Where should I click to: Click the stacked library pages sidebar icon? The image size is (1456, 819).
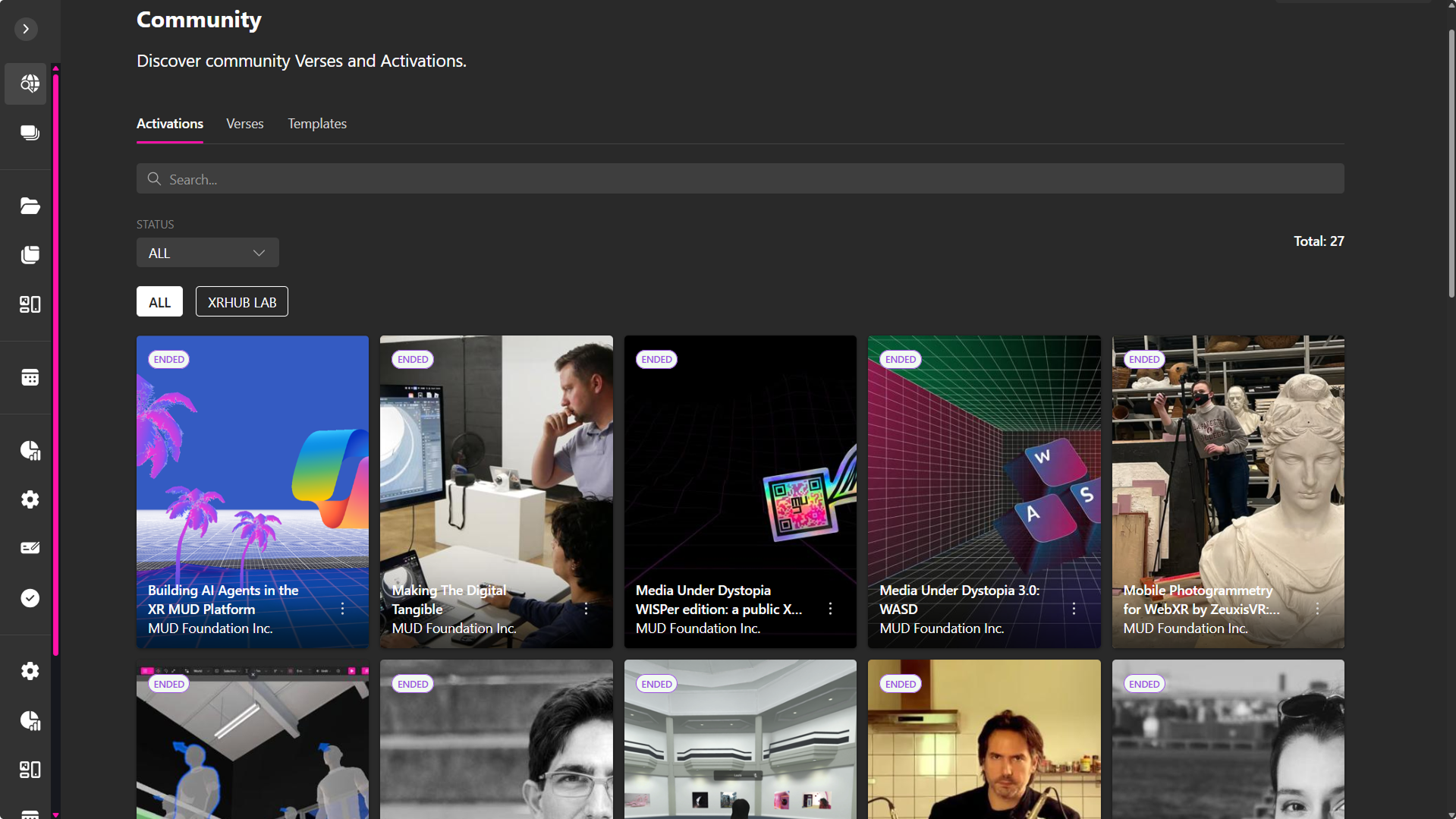[x=30, y=255]
